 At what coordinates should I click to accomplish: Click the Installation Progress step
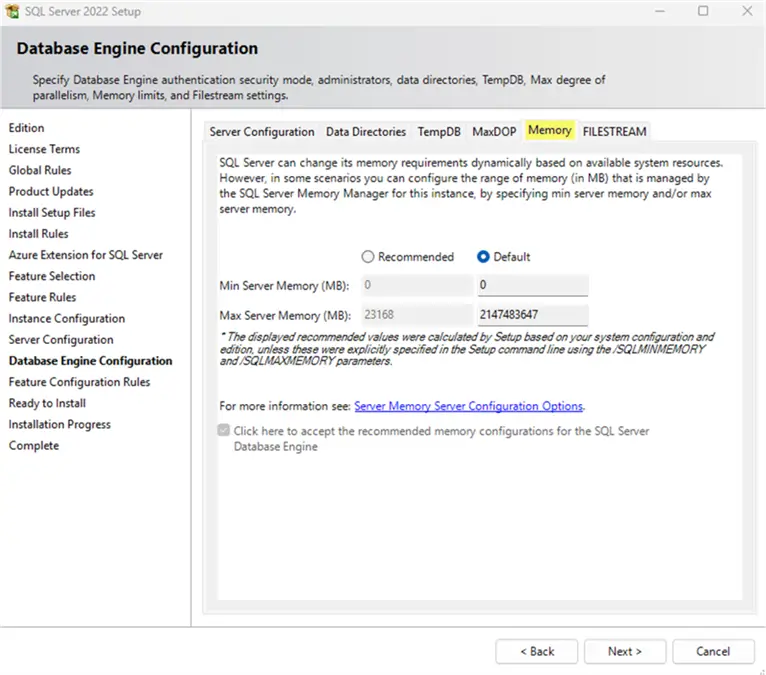(x=60, y=424)
